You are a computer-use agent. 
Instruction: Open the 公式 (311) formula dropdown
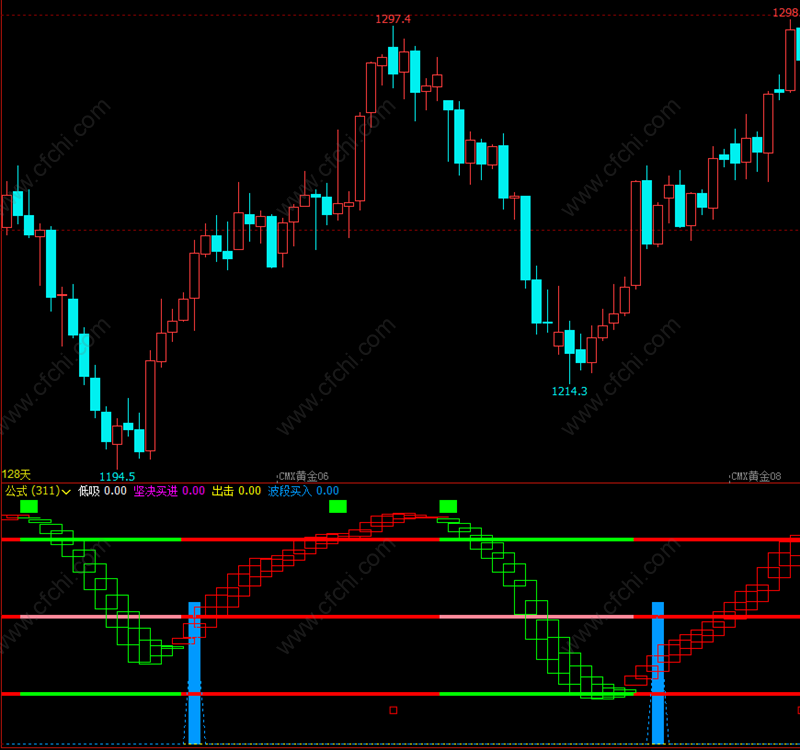click(38, 491)
